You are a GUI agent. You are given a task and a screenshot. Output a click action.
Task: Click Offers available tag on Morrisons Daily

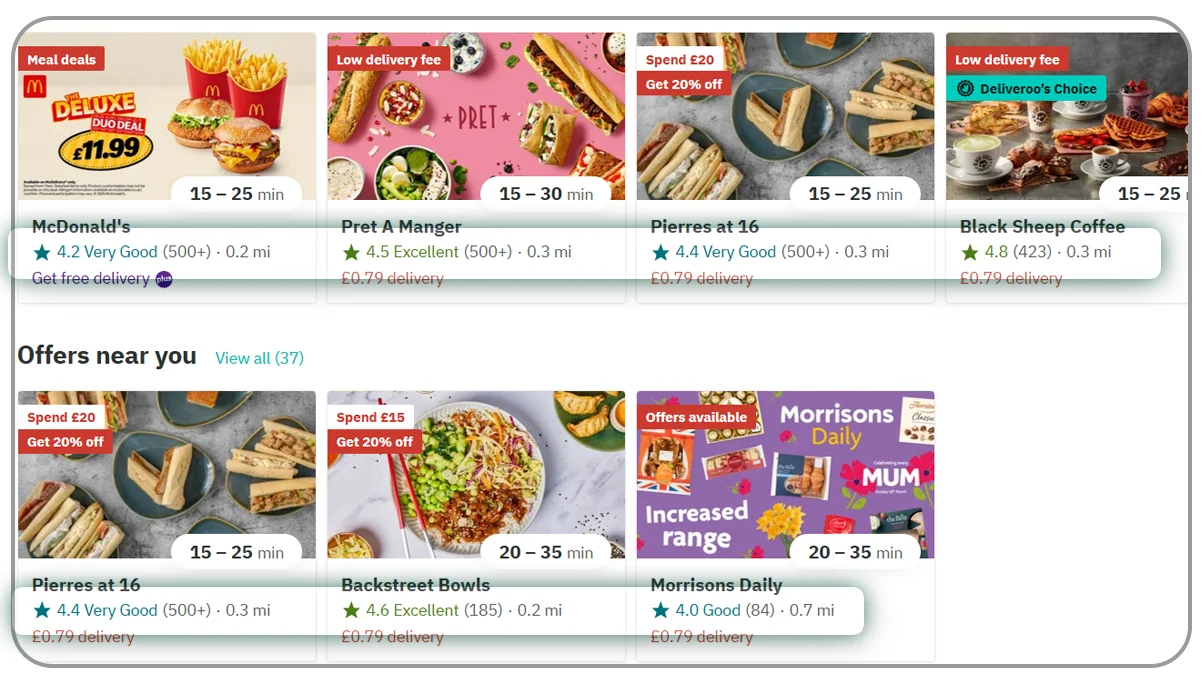[696, 417]
